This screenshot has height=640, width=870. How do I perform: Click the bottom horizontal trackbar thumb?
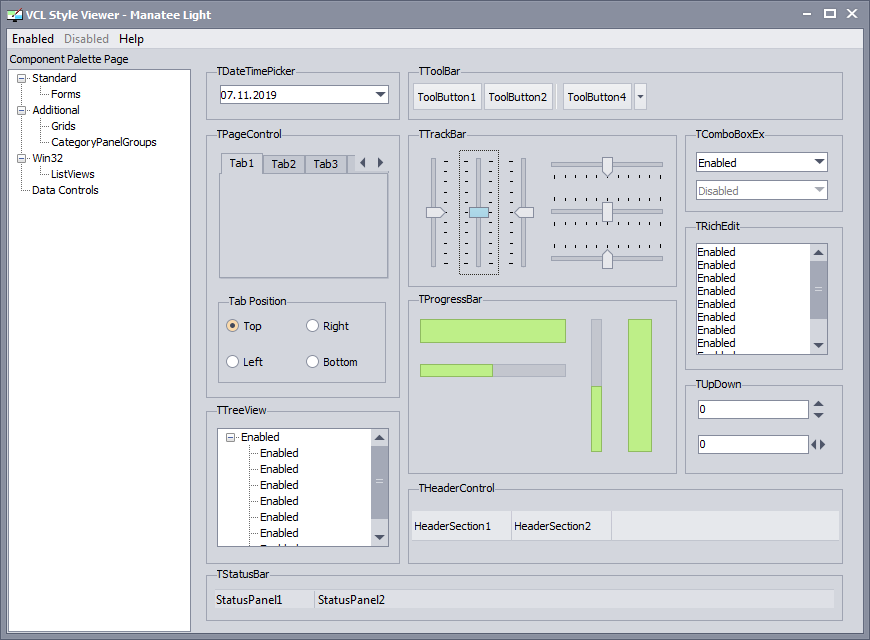[608, 259]
